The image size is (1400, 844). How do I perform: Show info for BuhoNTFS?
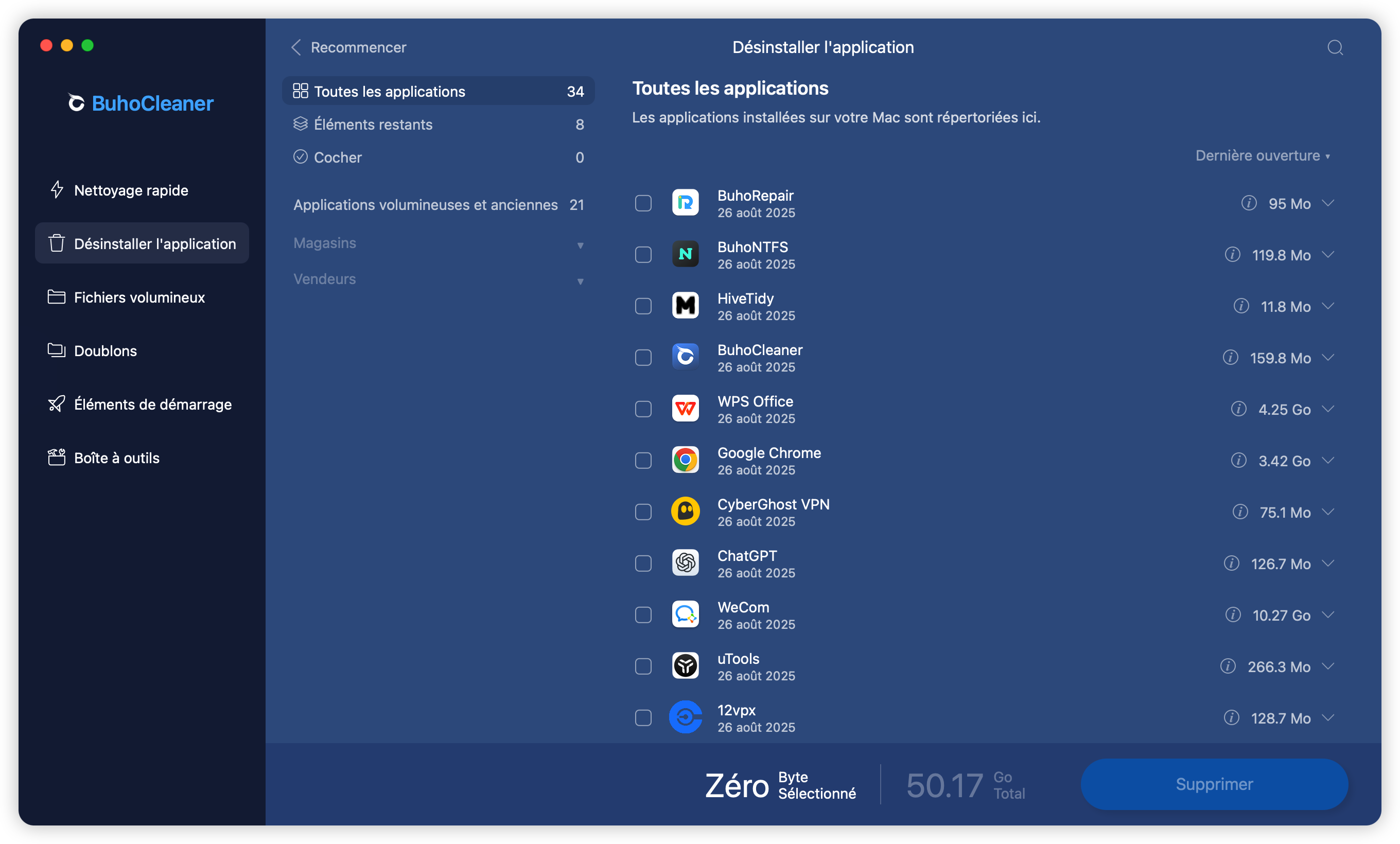tap(1232, 254)
